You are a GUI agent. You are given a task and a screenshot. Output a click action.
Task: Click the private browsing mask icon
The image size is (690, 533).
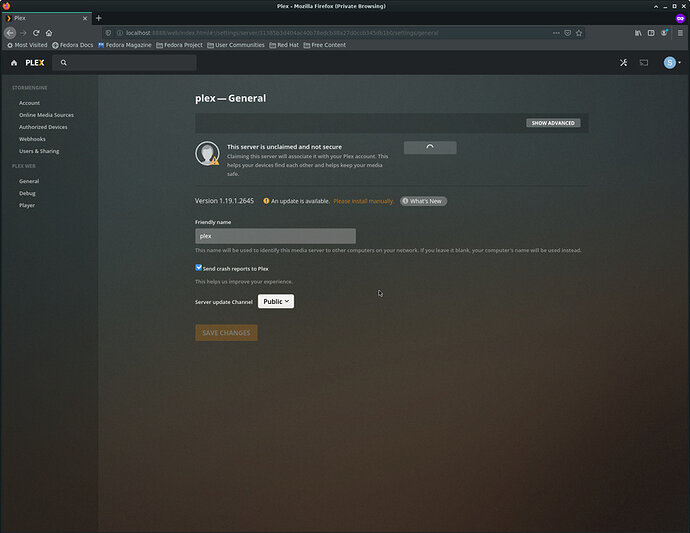680,18
